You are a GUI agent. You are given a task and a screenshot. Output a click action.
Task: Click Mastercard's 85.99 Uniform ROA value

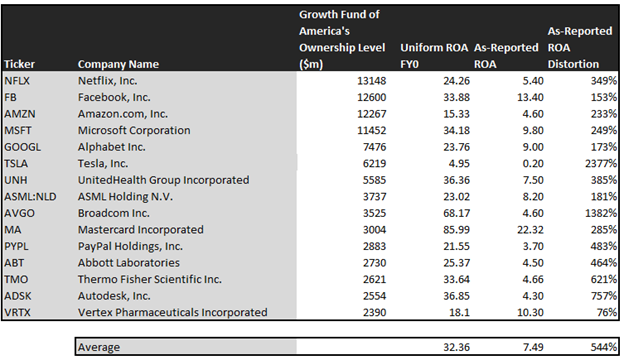pyautogui.click(x=456, y=230)
